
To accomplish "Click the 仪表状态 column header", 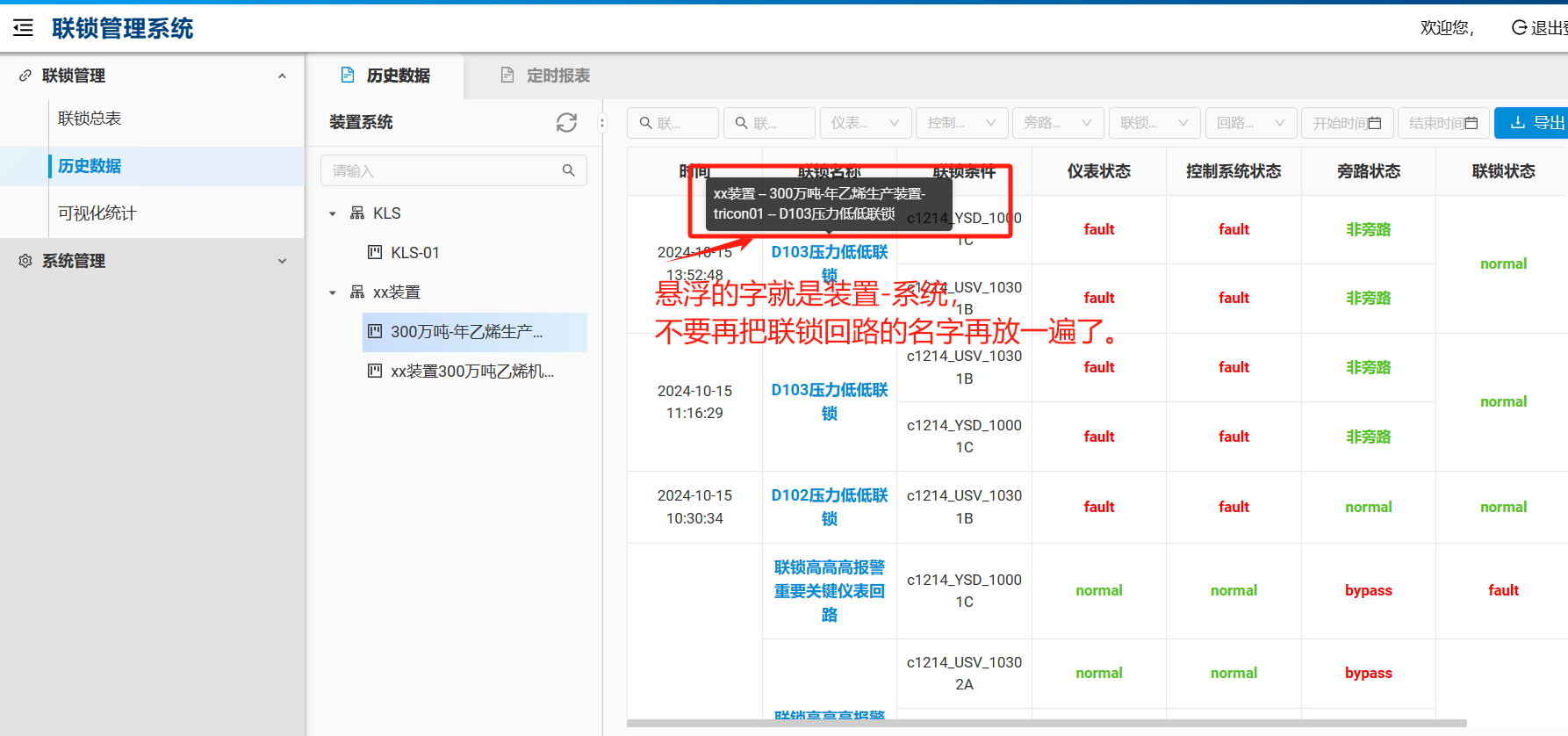I will coord(1098,171).
